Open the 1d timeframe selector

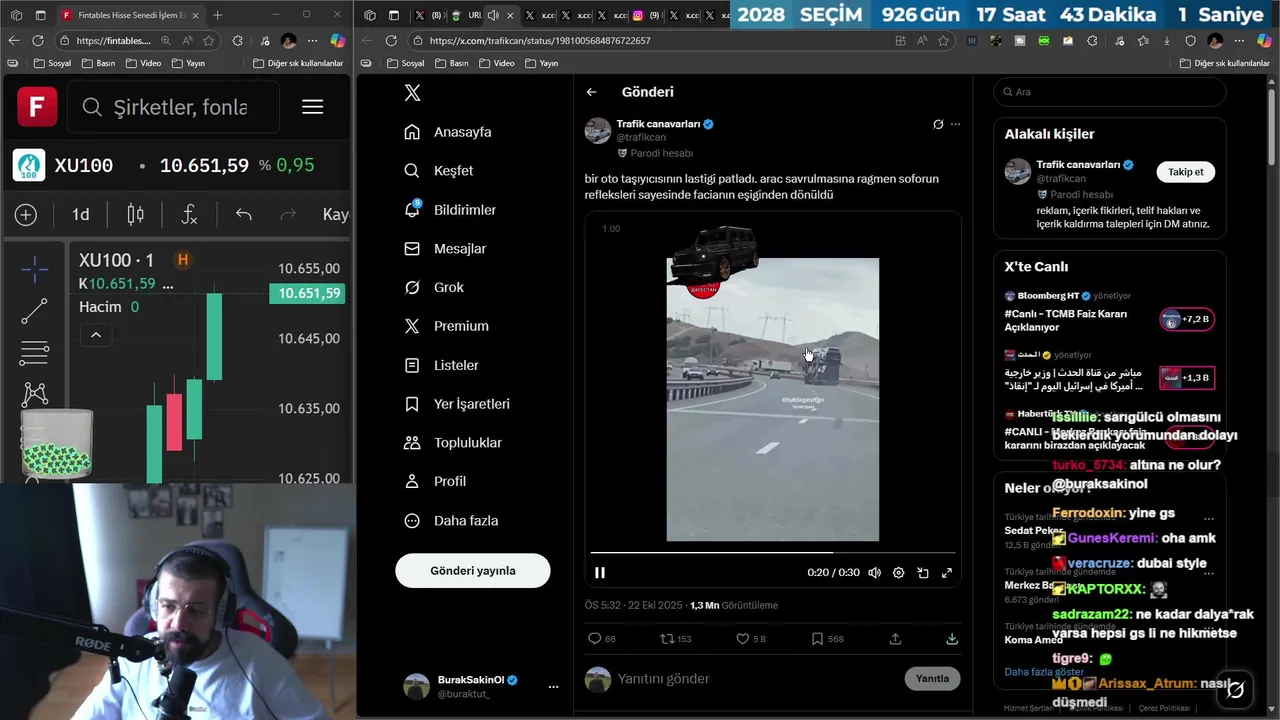pos(80,215)
